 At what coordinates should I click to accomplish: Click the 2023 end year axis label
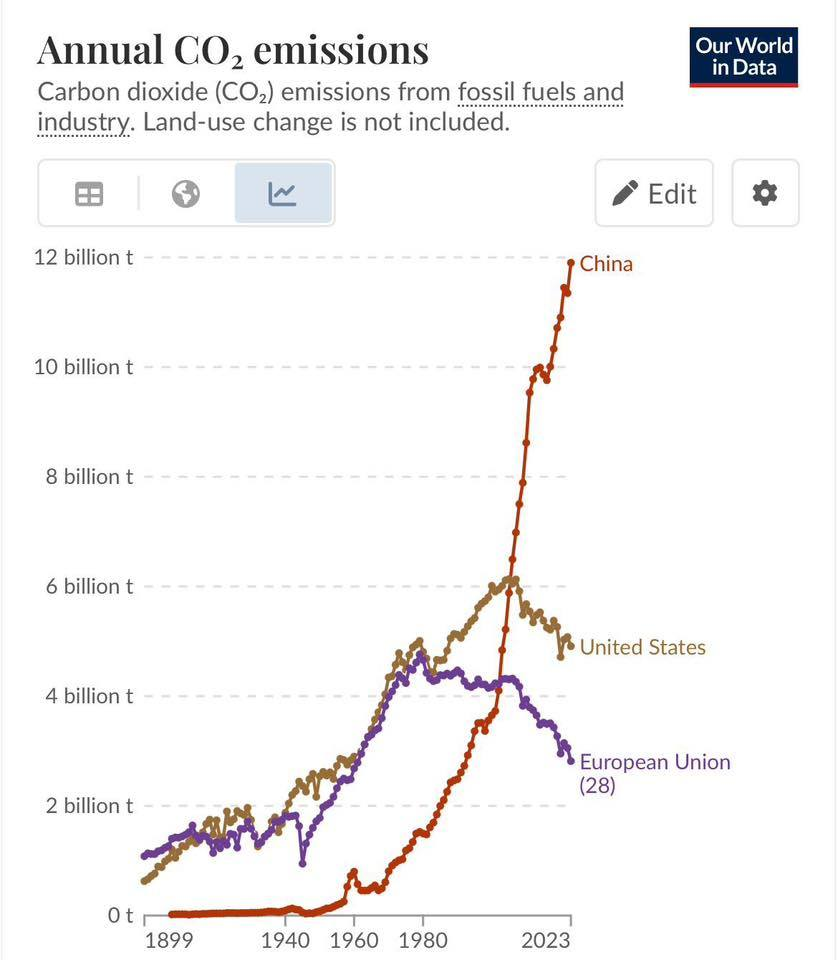pyautogui.click(x=545, y=941)
